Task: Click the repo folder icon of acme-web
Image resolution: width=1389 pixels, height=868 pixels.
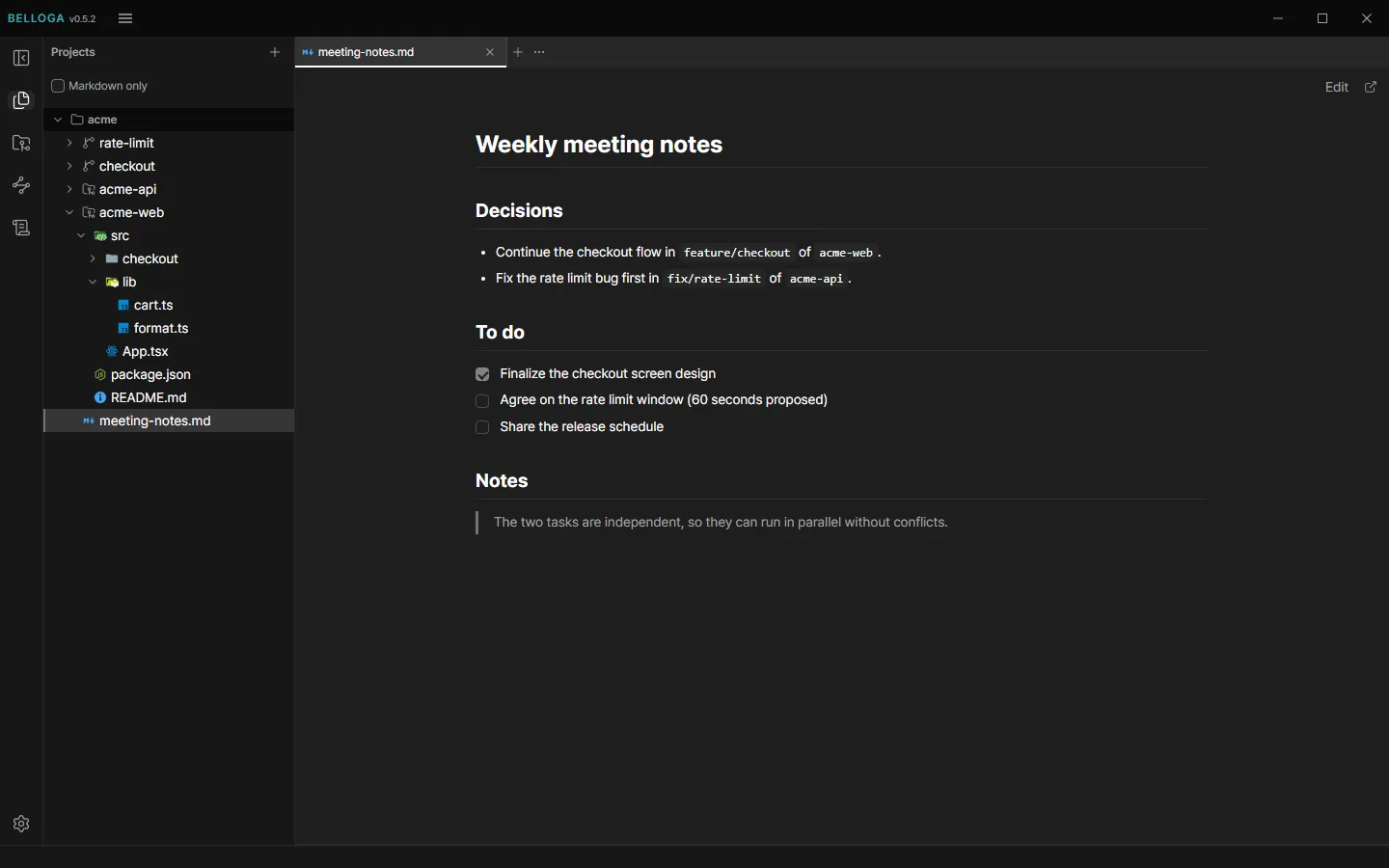Action: [89, 212]
